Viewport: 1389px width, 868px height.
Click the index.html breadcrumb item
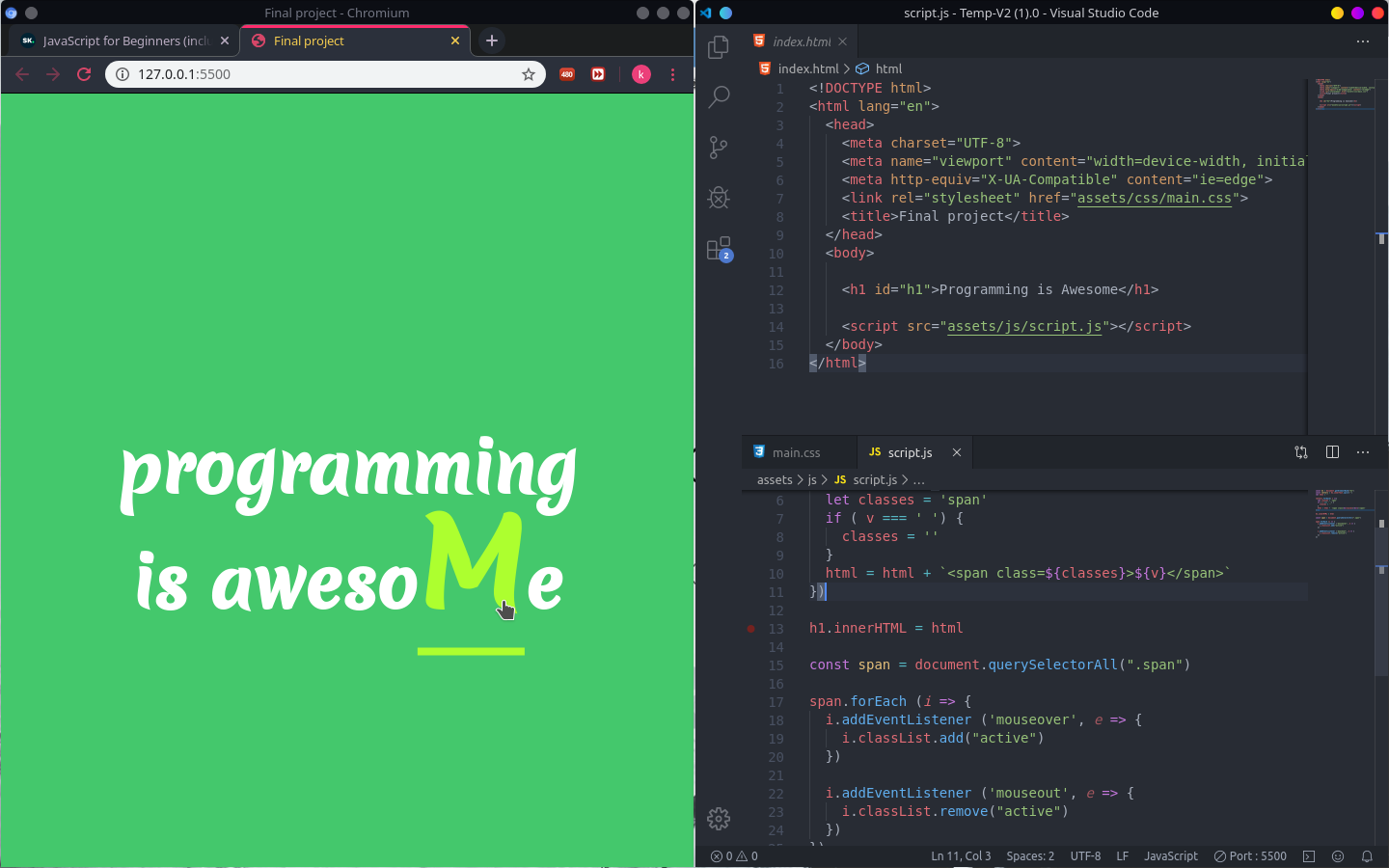coord(800,68)
